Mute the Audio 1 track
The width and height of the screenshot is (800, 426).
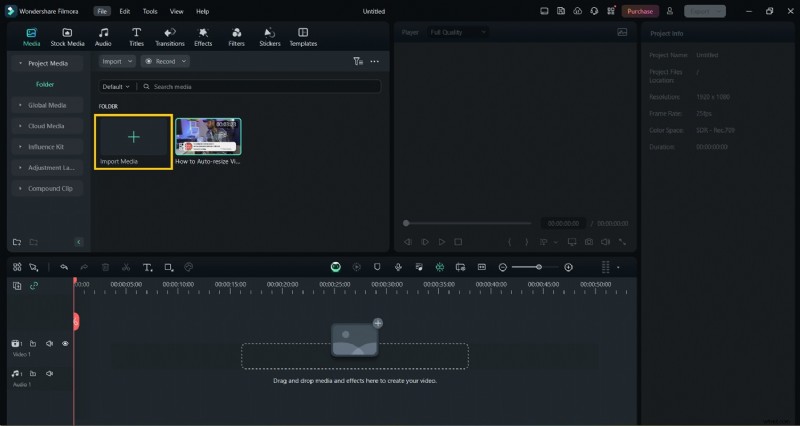click(49, 374)
